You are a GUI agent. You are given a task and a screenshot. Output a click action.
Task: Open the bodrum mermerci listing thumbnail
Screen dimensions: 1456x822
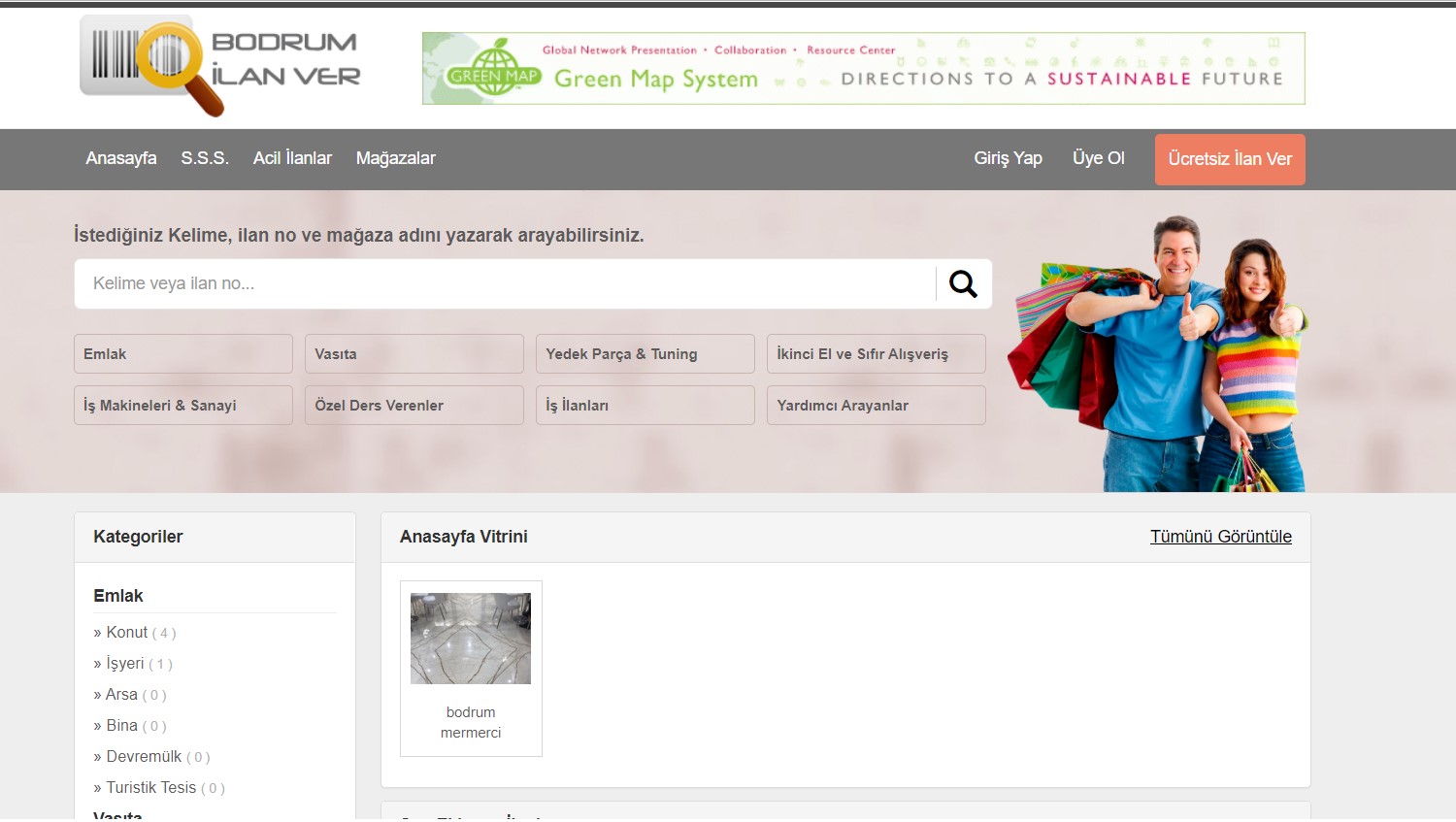click(x=471, y=639)
